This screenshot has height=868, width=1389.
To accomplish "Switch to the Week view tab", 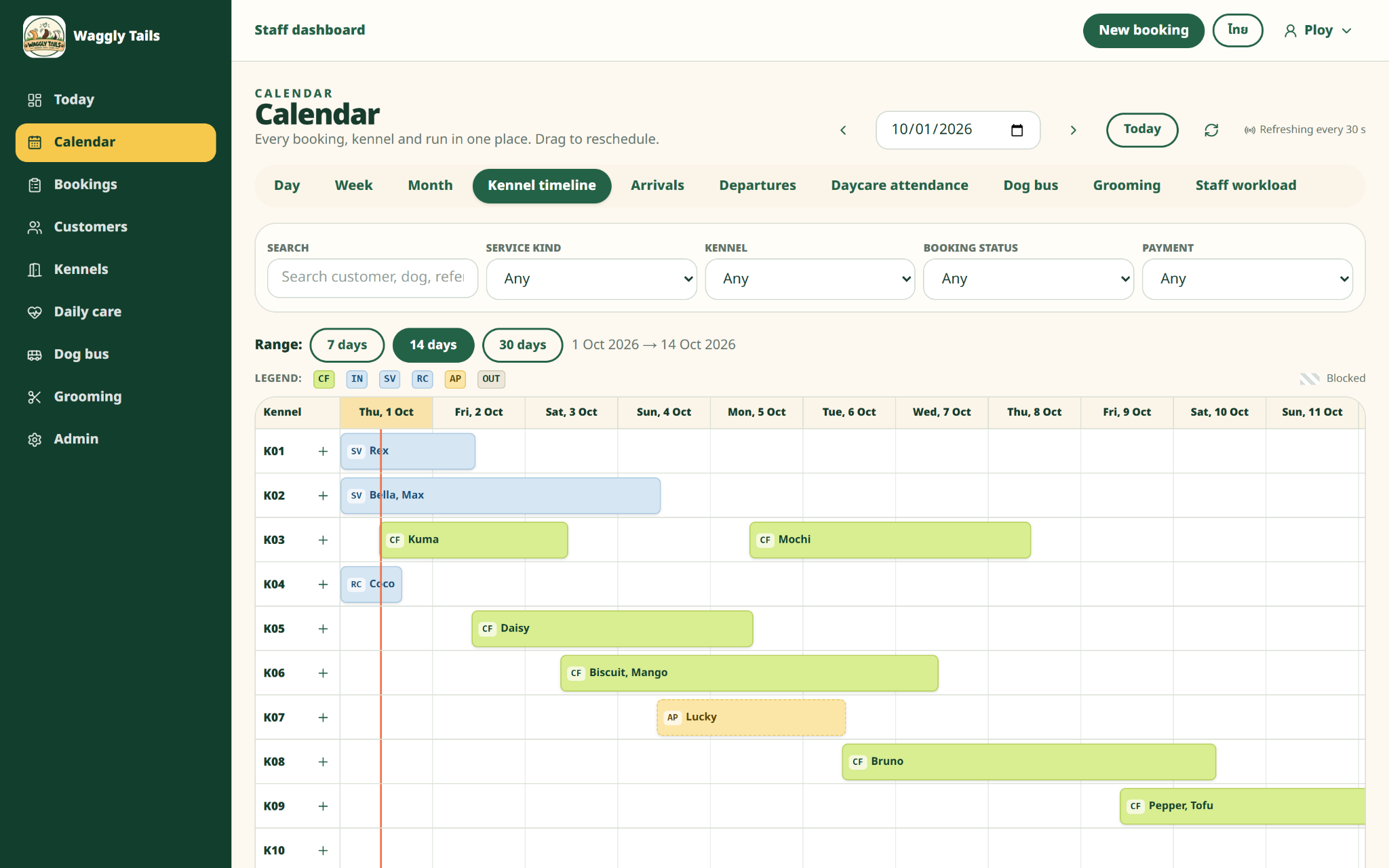I will pyautogui.click(x=354, y=186).
